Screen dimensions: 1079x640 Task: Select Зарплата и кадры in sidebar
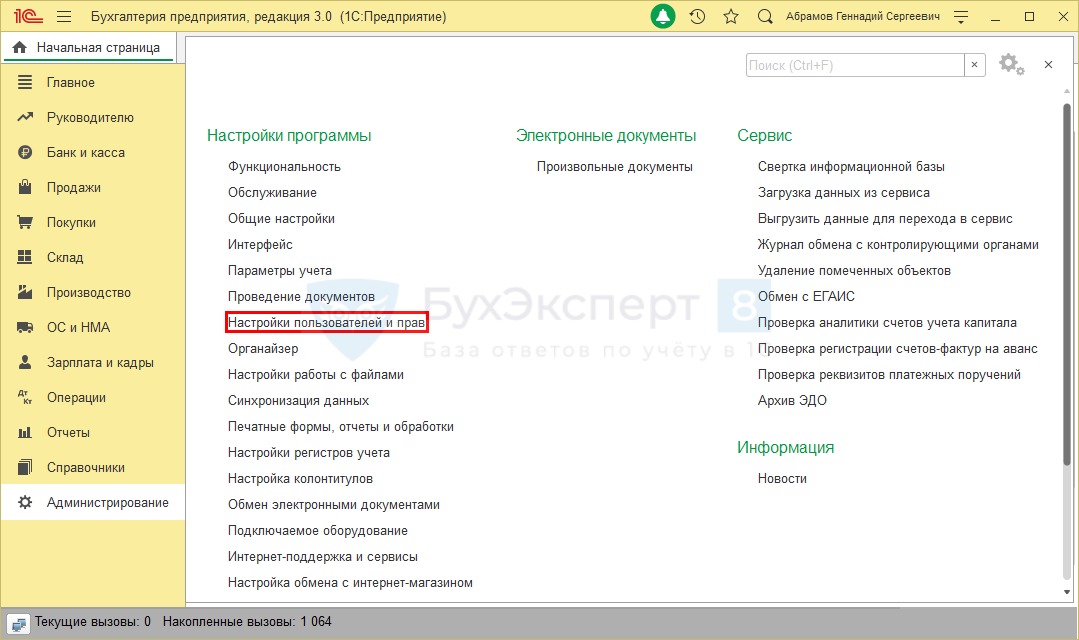coord(100,363)
